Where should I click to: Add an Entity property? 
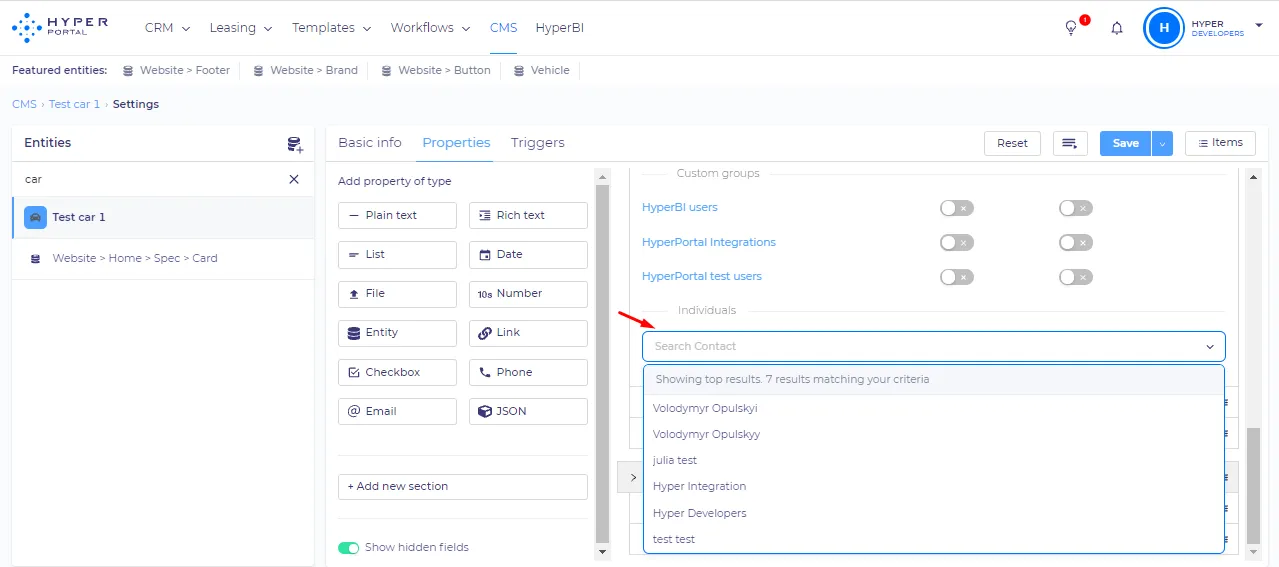(x=397, y=332)
